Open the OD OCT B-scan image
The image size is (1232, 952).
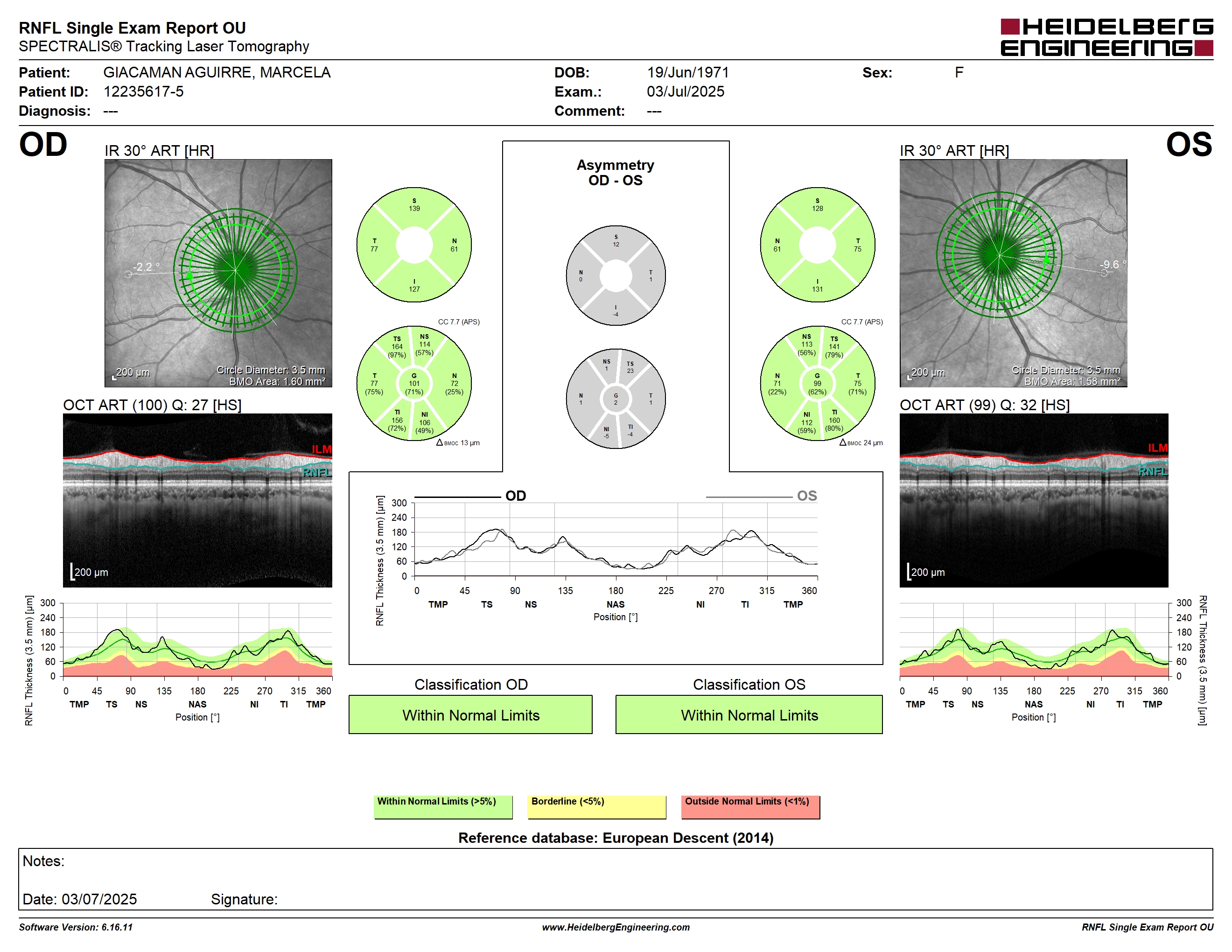coord(197,500)
